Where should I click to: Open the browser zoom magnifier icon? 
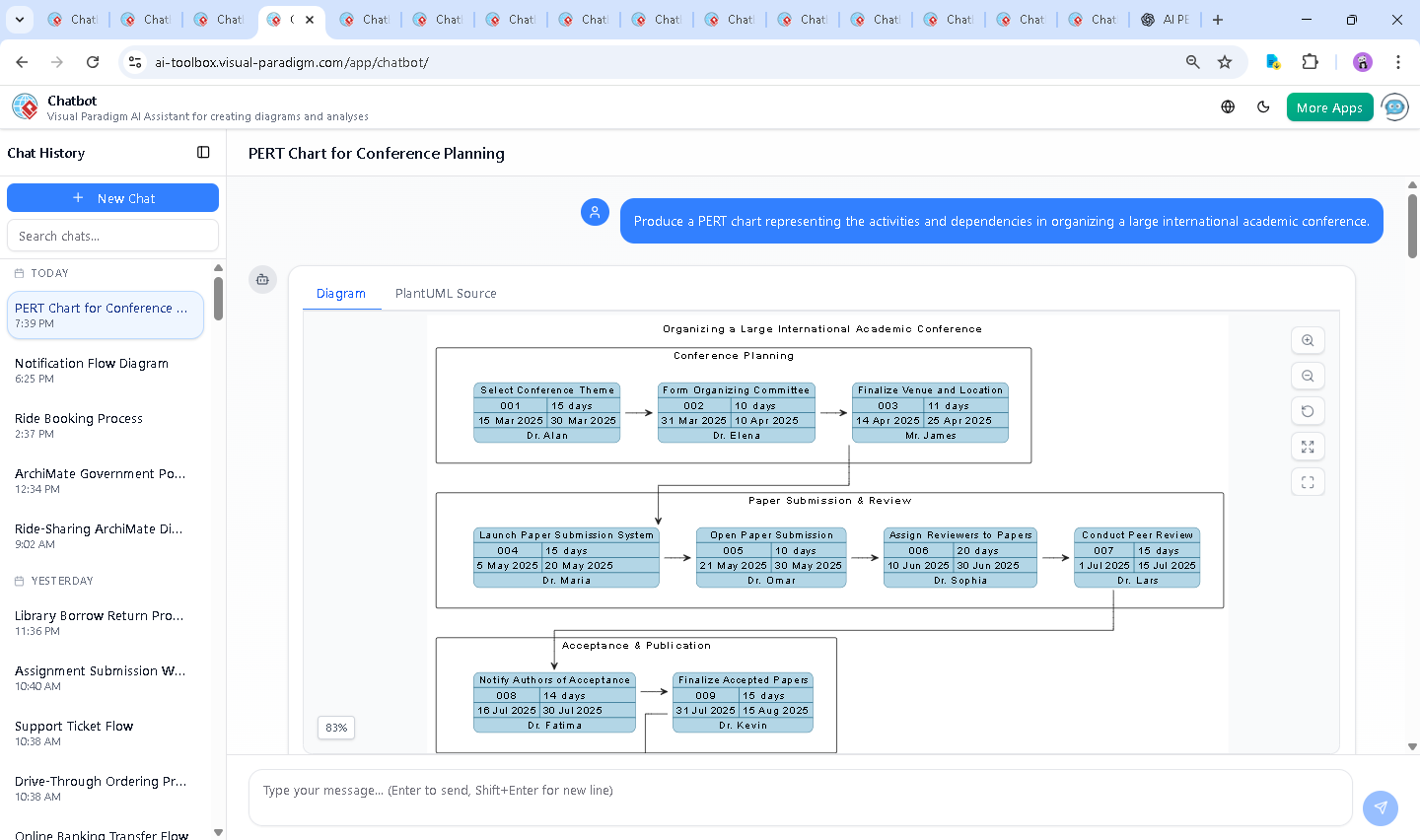point(1193,62)
